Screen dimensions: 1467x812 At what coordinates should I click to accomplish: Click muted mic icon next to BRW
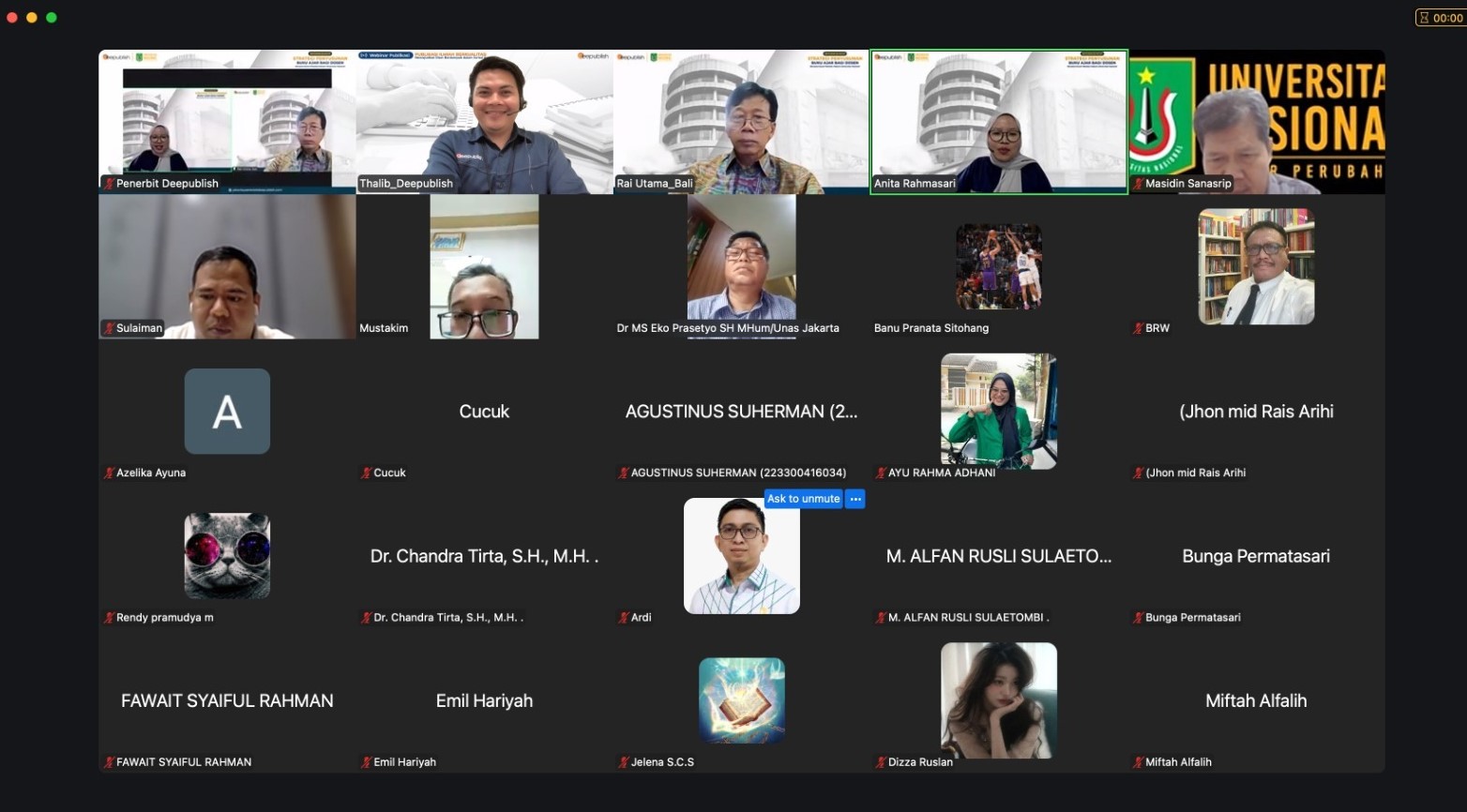click(x=1138, y=328)
